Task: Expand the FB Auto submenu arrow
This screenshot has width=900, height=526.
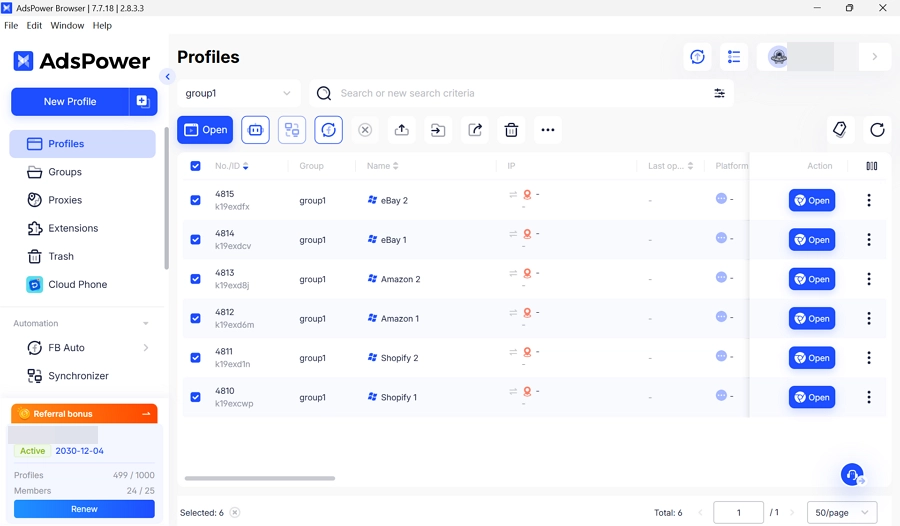Action: [x=146, y=348]
